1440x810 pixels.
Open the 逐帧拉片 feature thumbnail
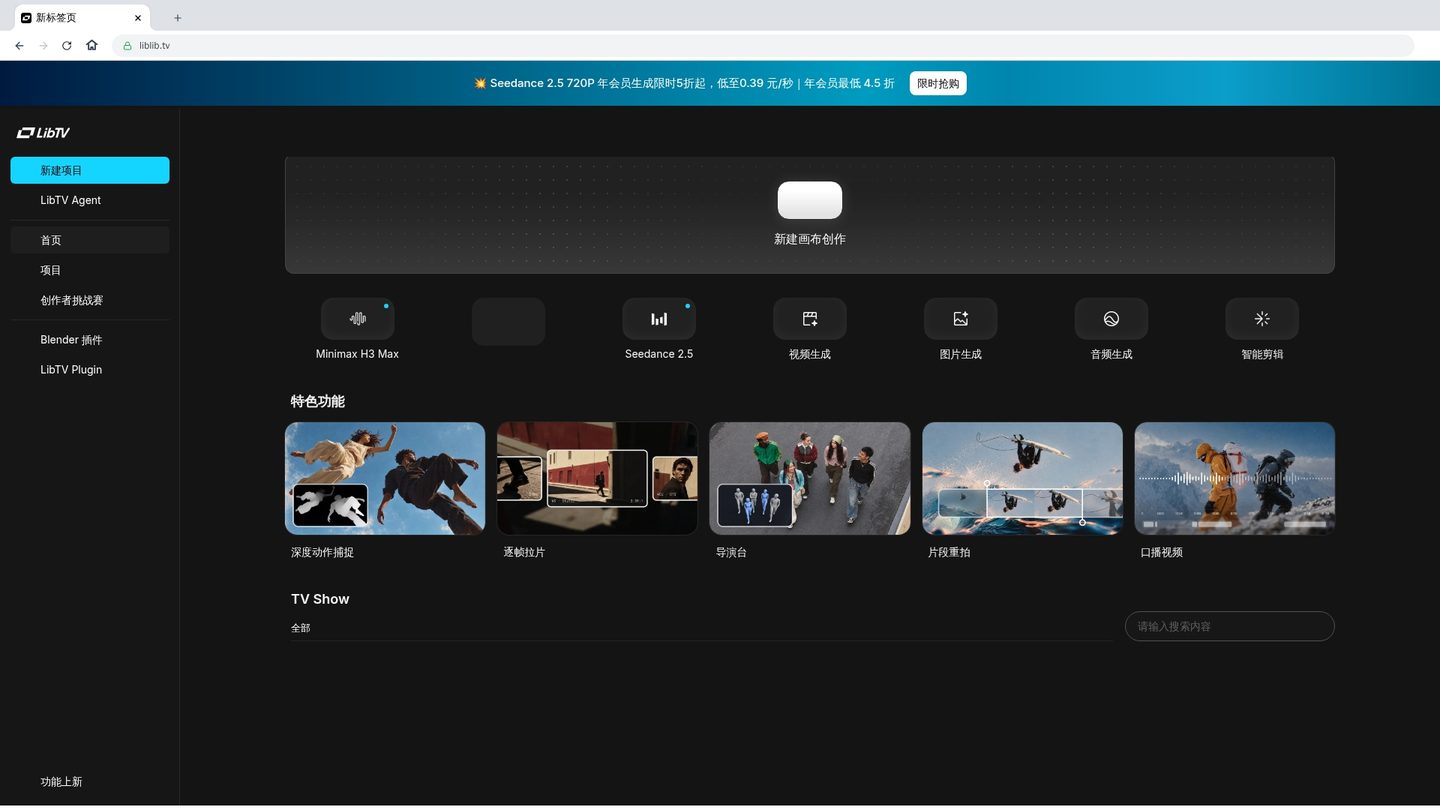[x=597, y=478]
